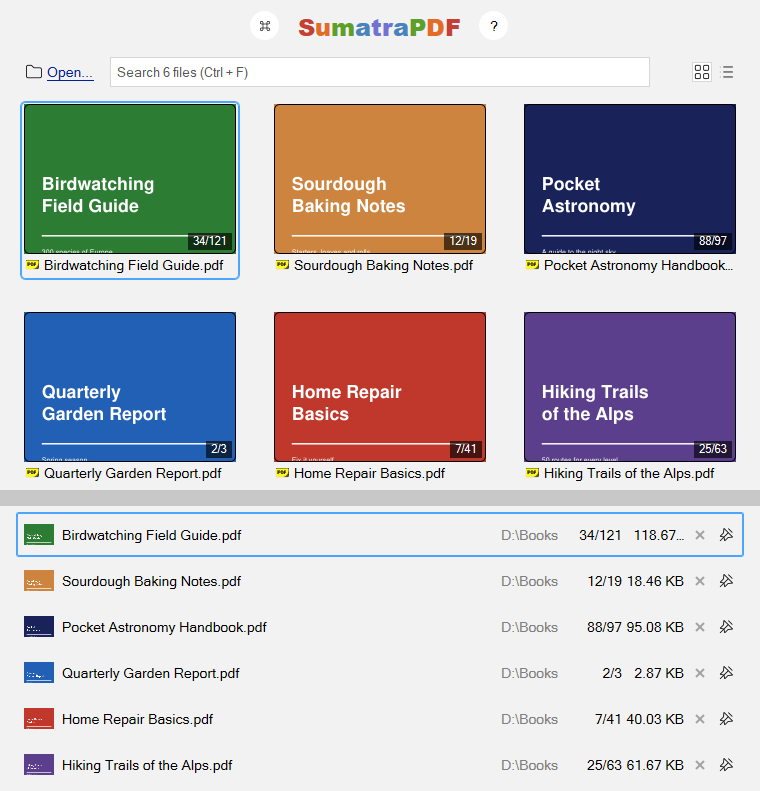Switch to grid thumbnail view

coord(701,72)
